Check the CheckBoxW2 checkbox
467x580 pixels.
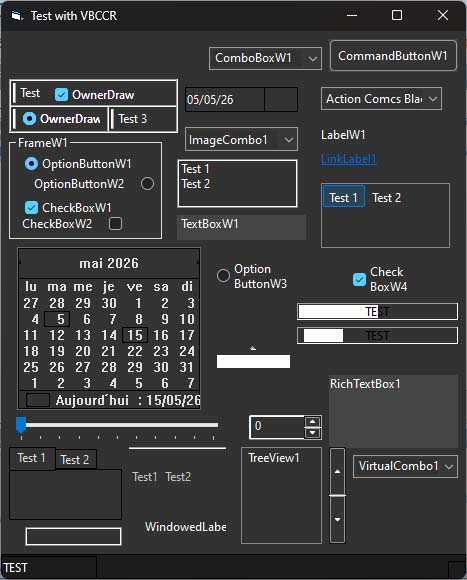[115, 224]
